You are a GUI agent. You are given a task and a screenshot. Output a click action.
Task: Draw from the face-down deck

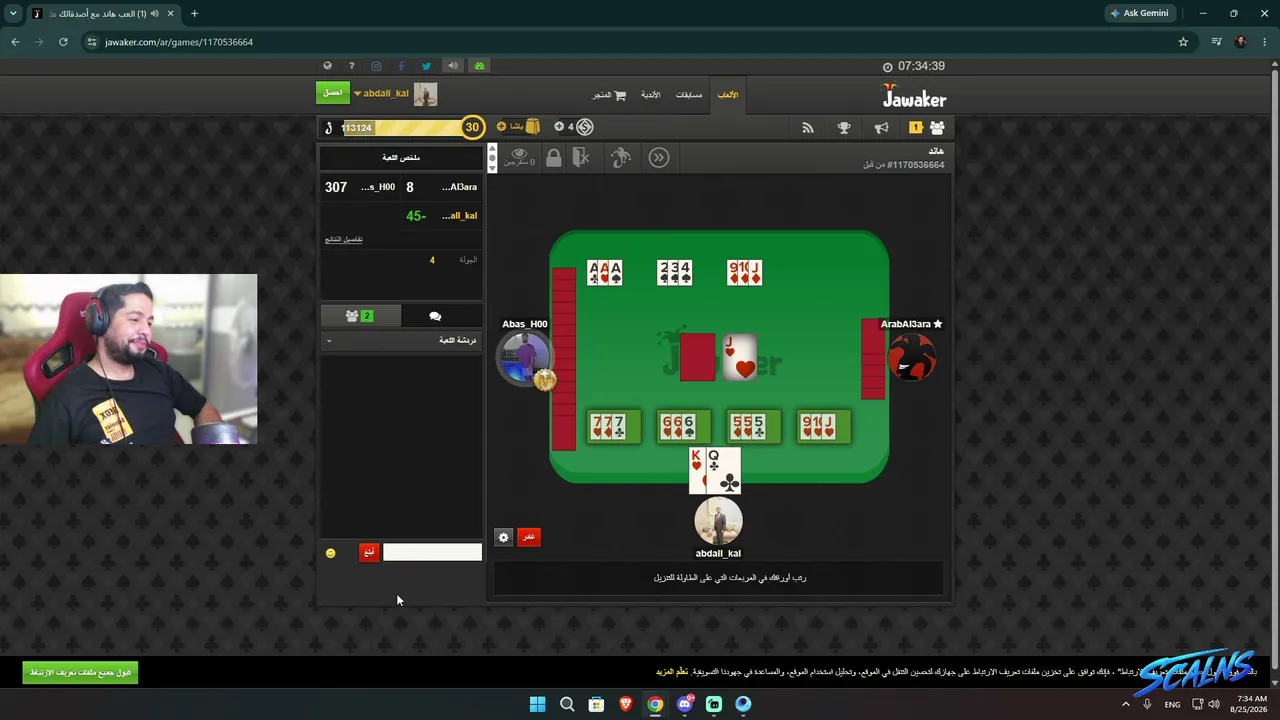click(697, 358)
